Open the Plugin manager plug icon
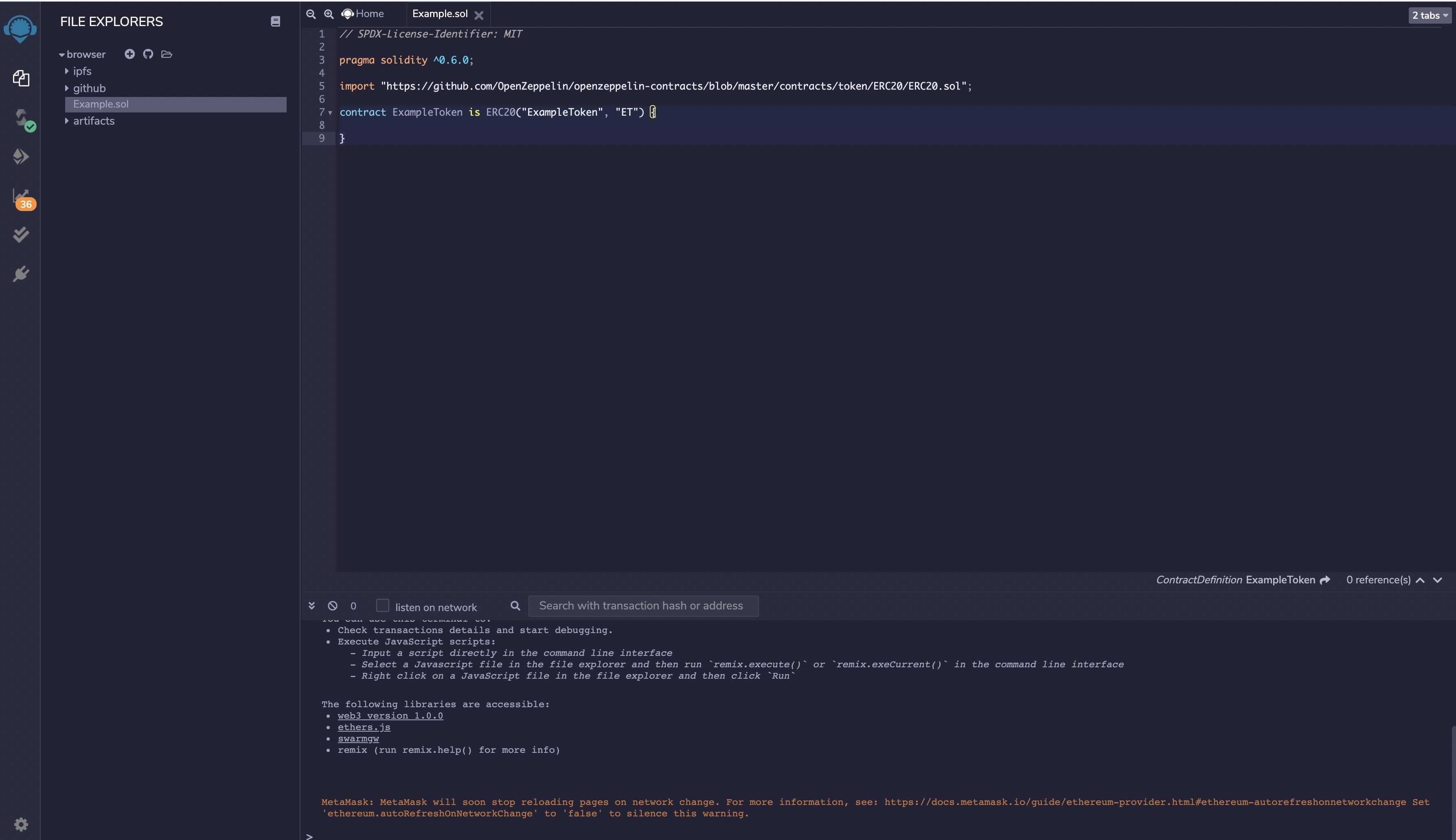This screenshot has height=840, width=1456. point(21,273)
